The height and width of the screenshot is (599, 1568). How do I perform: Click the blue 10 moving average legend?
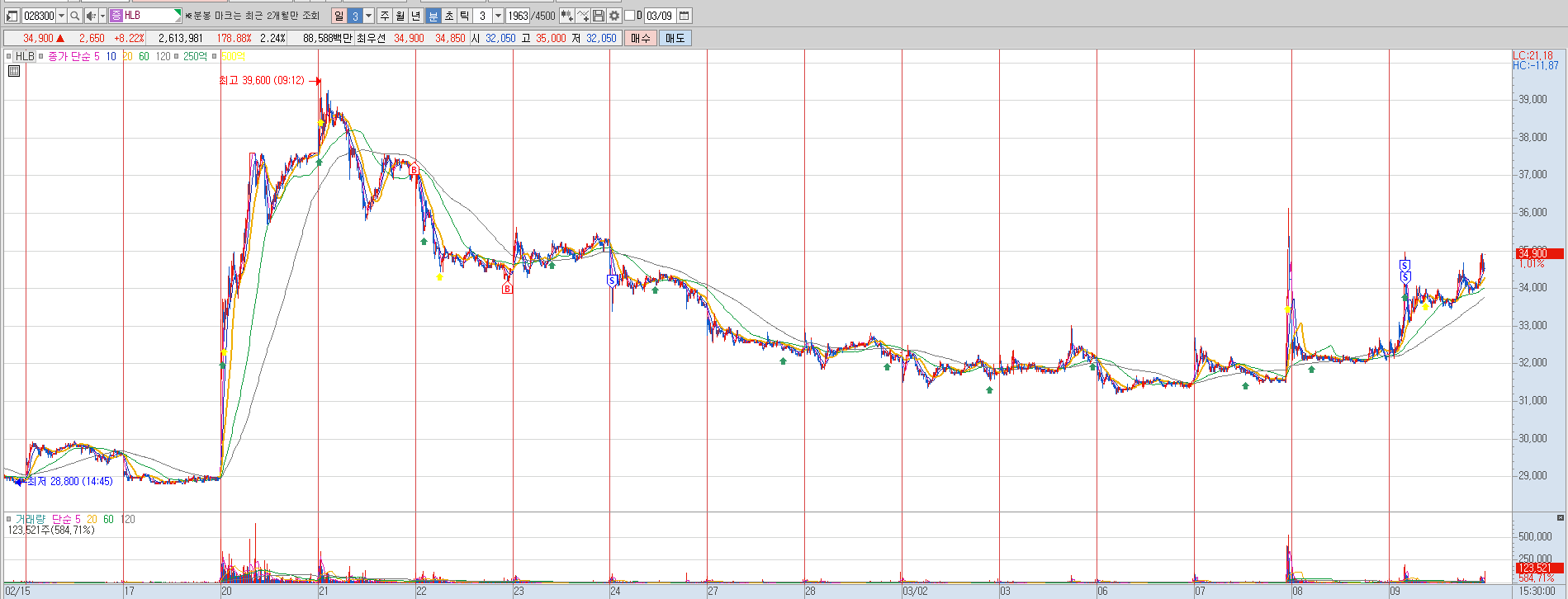[x=111, y=56]
